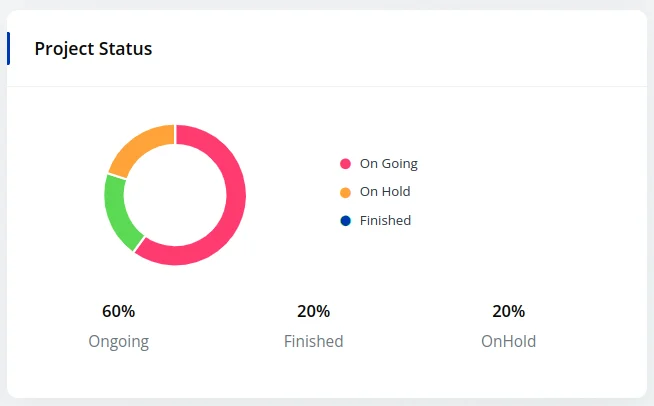Click the Project Status card title
The image size is (654, 406).
[93, 48]
